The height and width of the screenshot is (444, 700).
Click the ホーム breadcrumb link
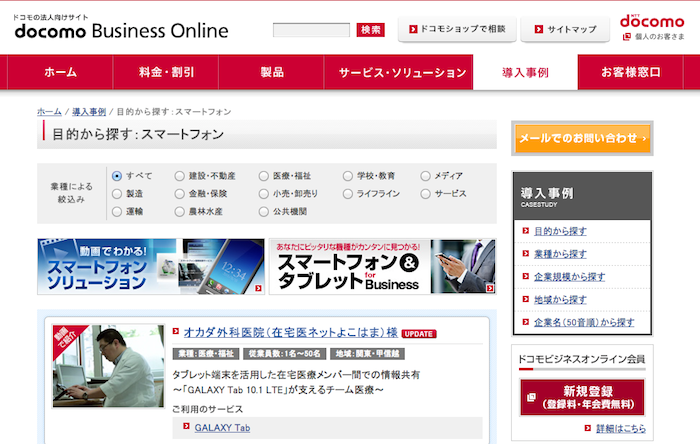click(49, 112)
